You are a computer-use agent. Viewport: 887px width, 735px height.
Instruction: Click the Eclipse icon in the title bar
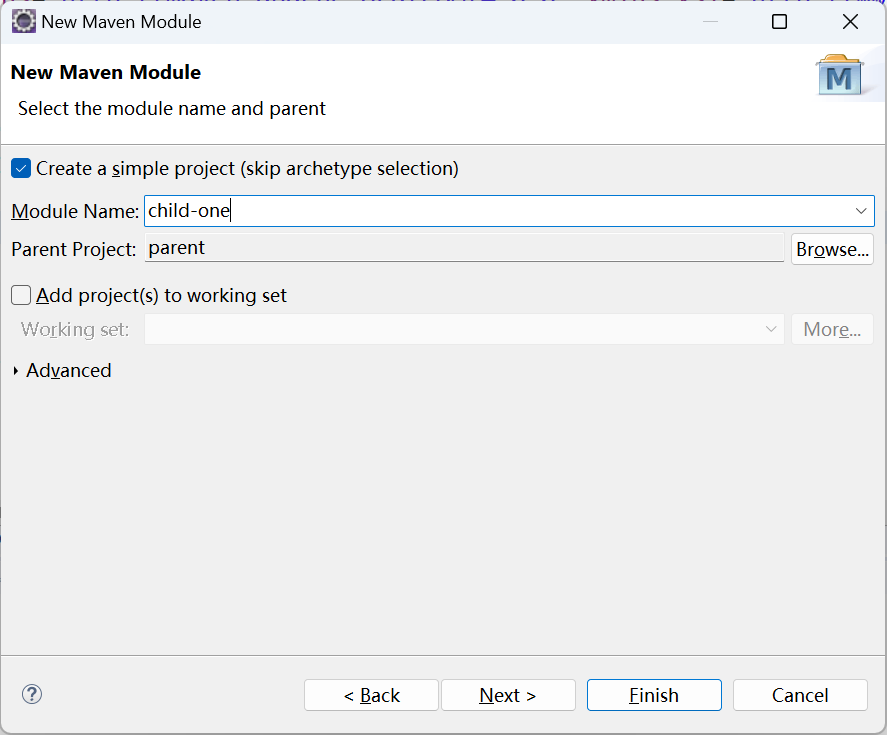(x=24, y=22)
